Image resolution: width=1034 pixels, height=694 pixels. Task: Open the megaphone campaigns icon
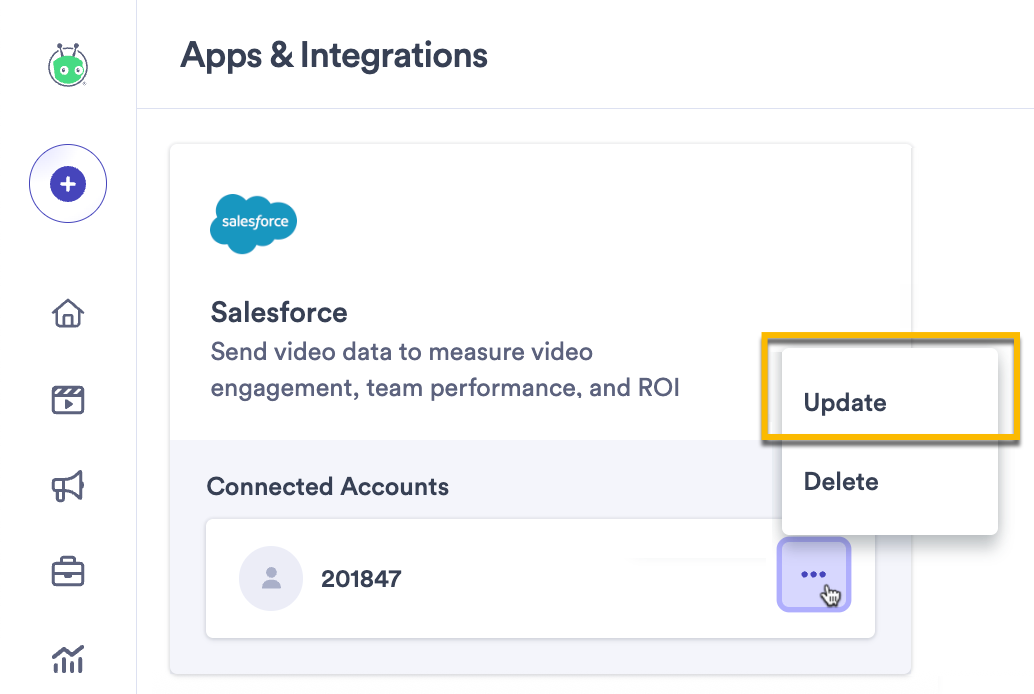[x=68, y=486]
